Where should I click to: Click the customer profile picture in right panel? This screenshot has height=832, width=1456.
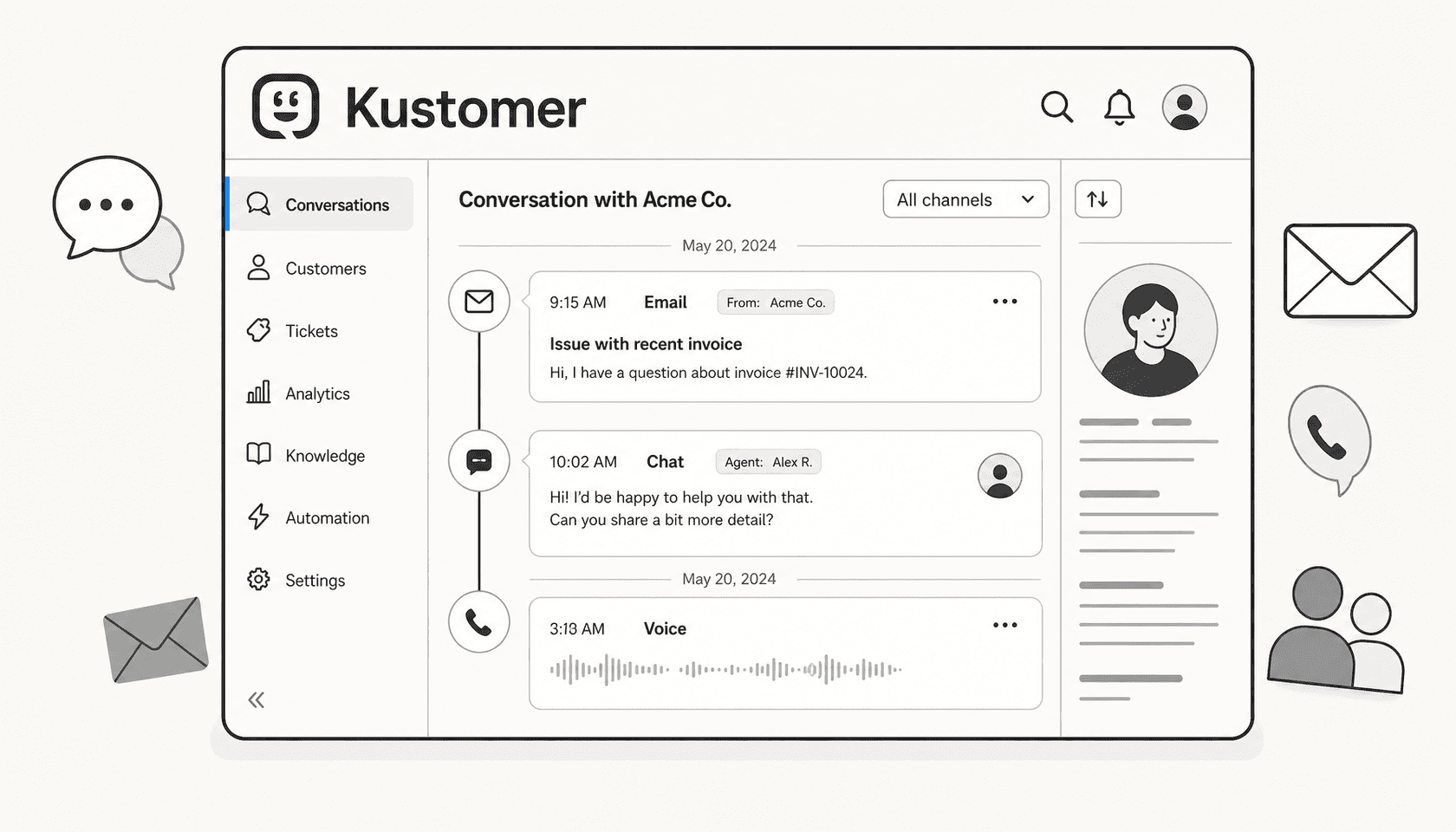(x=1150, y=329)
